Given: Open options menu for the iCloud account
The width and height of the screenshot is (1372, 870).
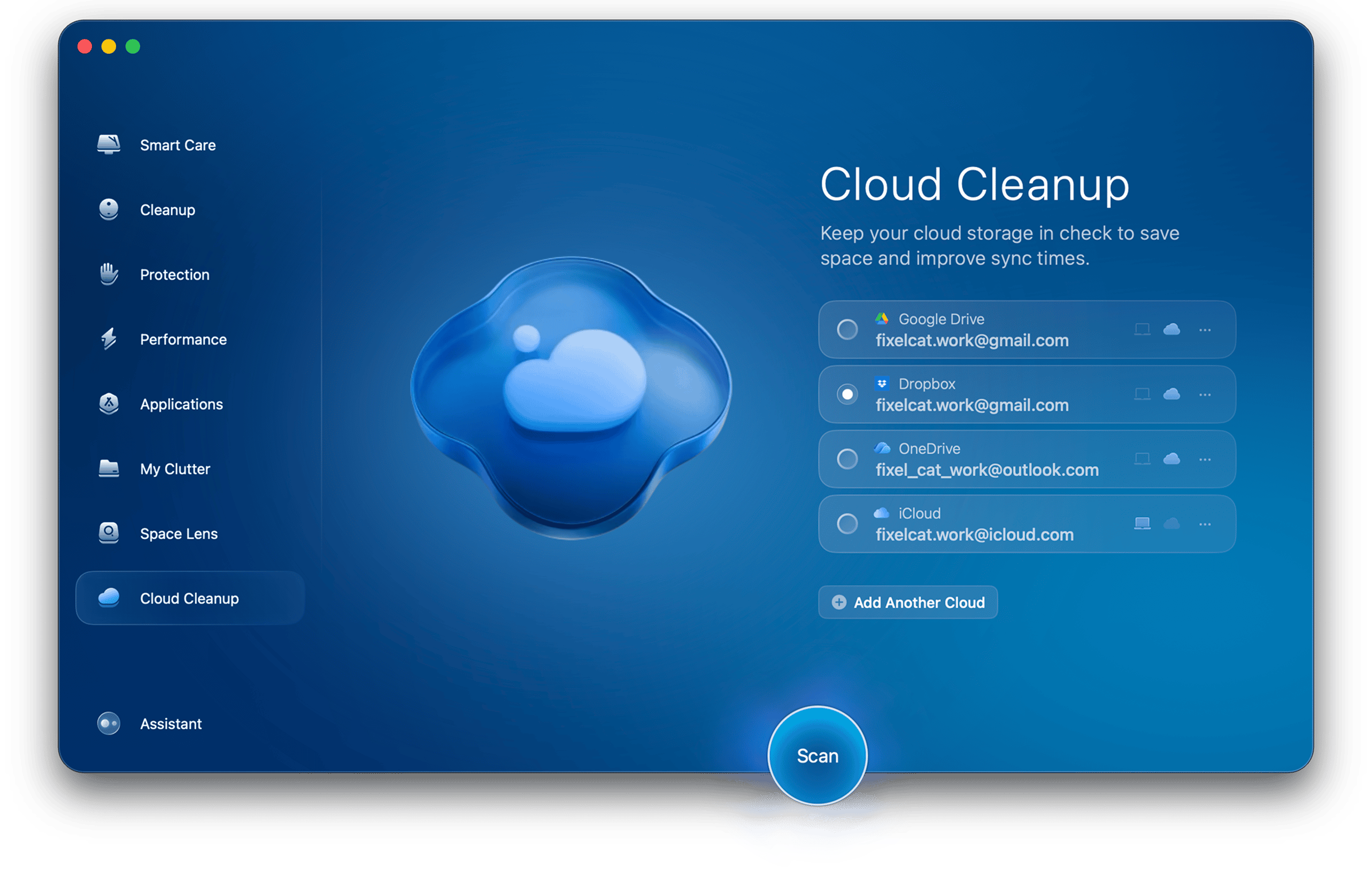Looking at the screenshot, I should (1205, 523).
